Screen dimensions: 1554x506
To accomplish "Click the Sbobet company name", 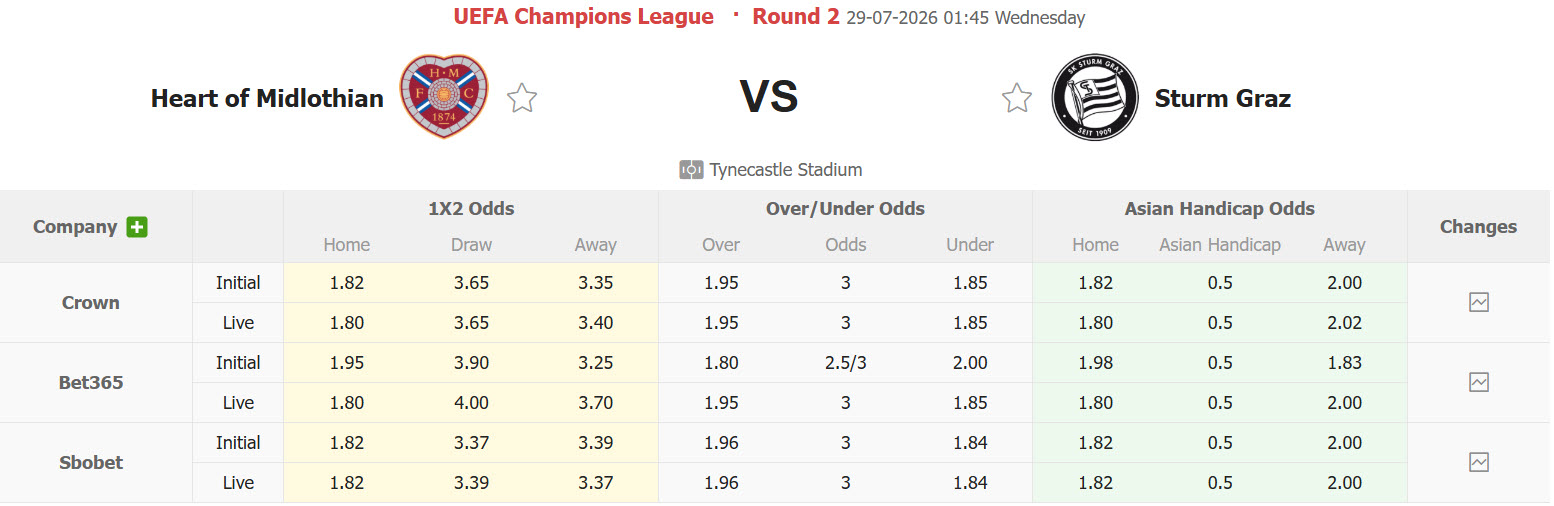I will coord(91,462).
